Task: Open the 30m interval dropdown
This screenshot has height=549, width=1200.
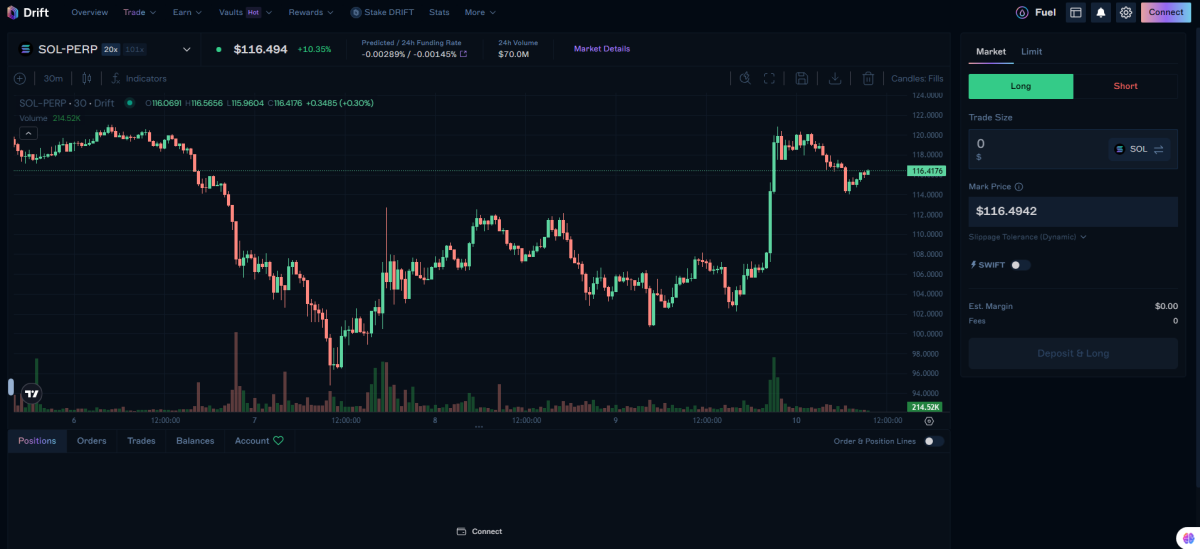Action: (x=53, y=78)
